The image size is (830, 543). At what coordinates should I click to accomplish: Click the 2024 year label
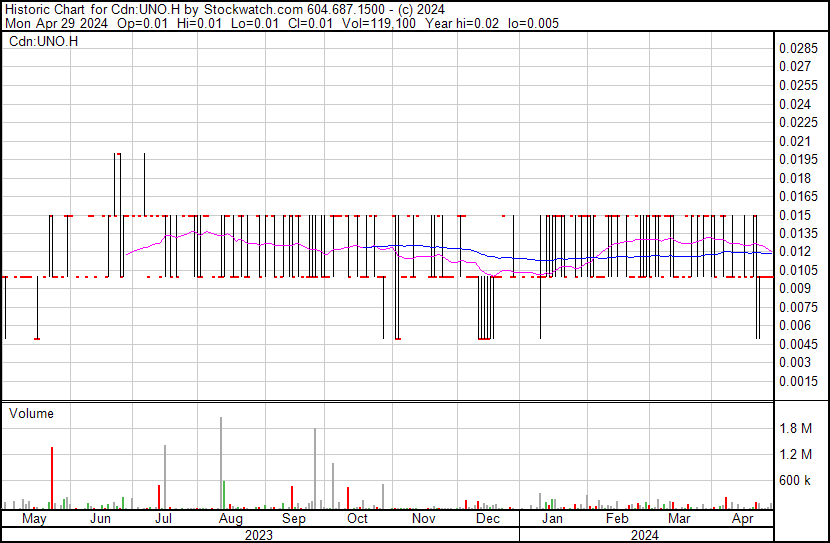tap(645, 535)
